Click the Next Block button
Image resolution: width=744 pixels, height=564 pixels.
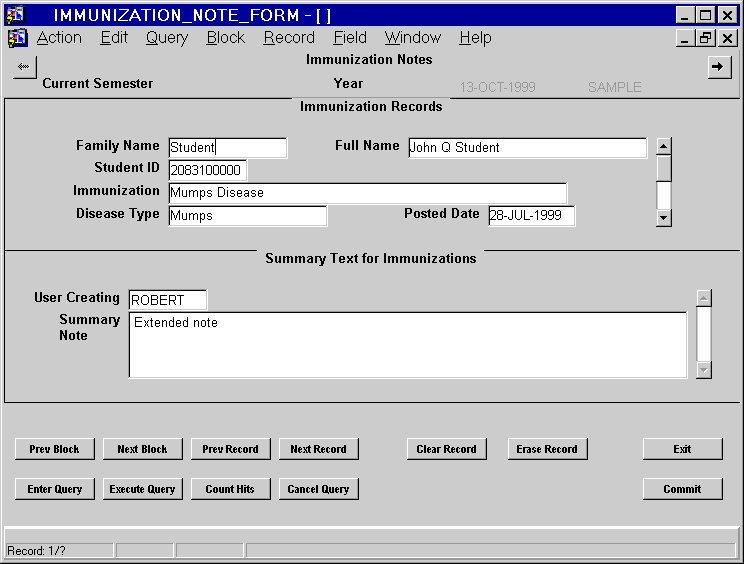[x=142, y=449]
